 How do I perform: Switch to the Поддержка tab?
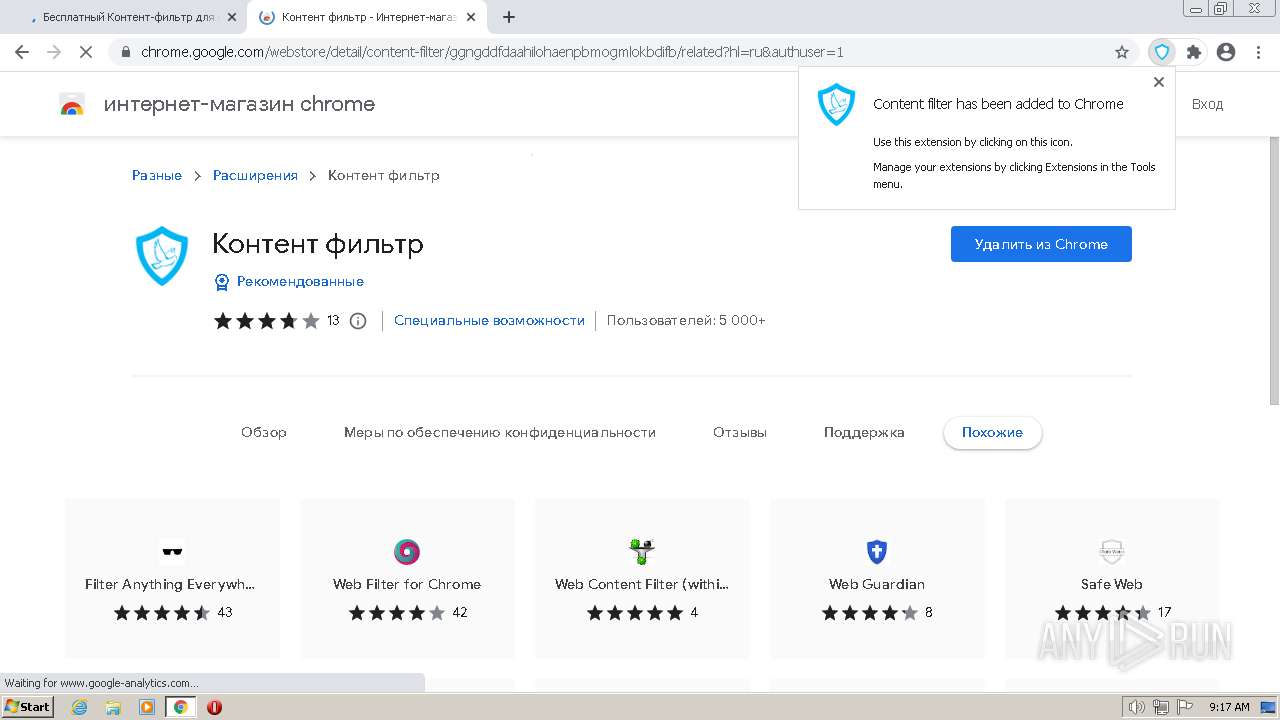864,433
